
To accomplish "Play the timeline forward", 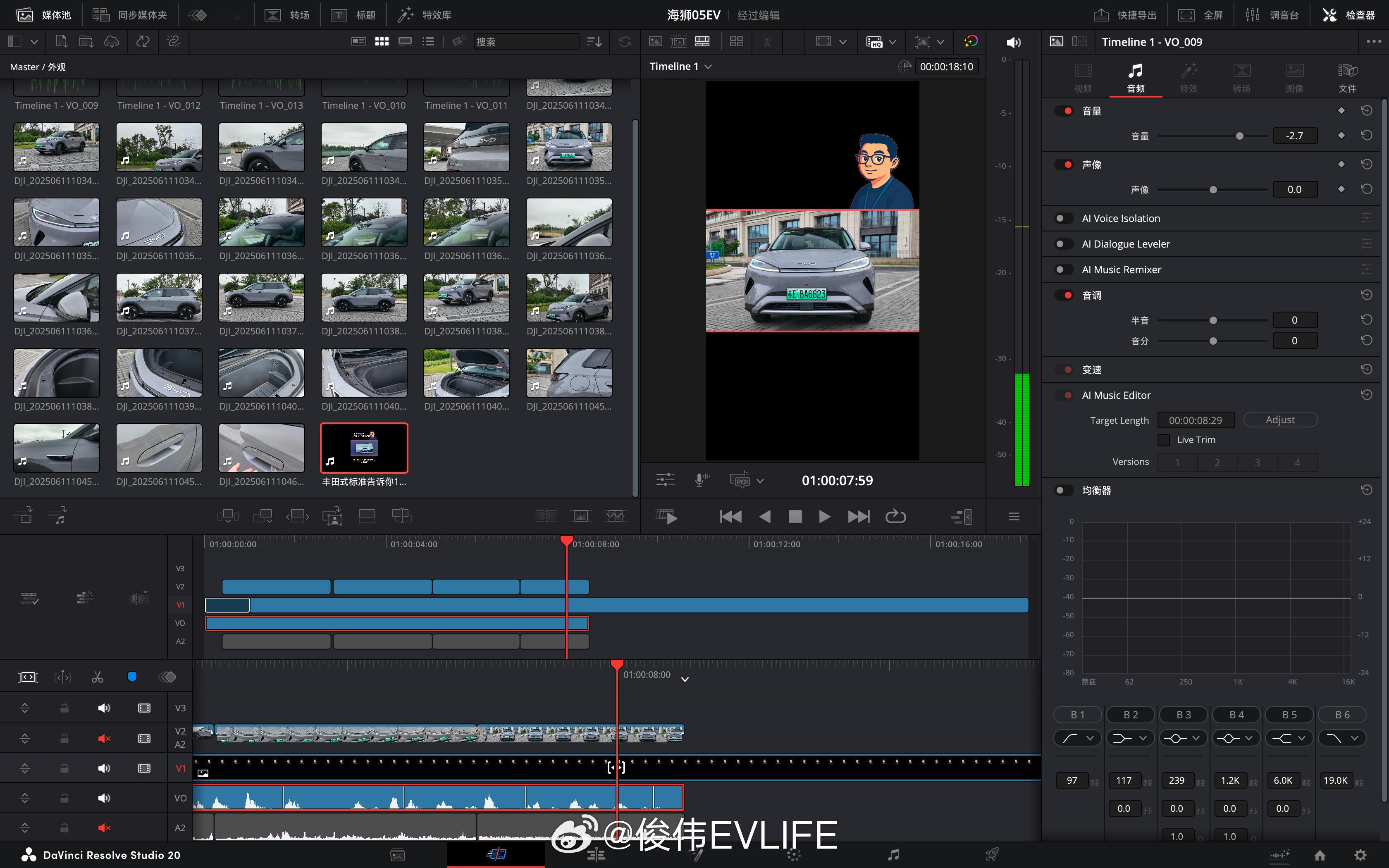I will [x=824, y=517].
